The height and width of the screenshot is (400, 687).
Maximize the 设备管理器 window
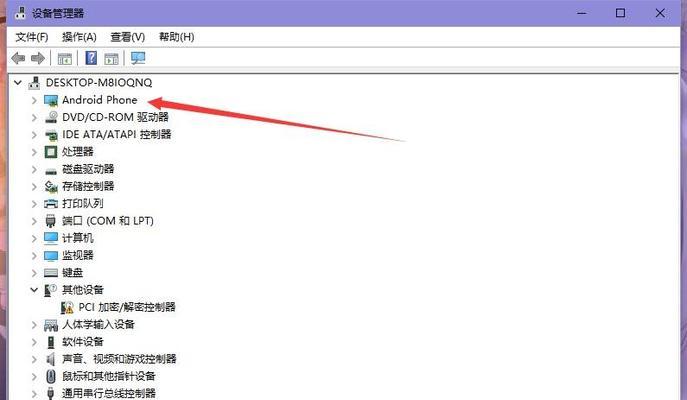620,13
